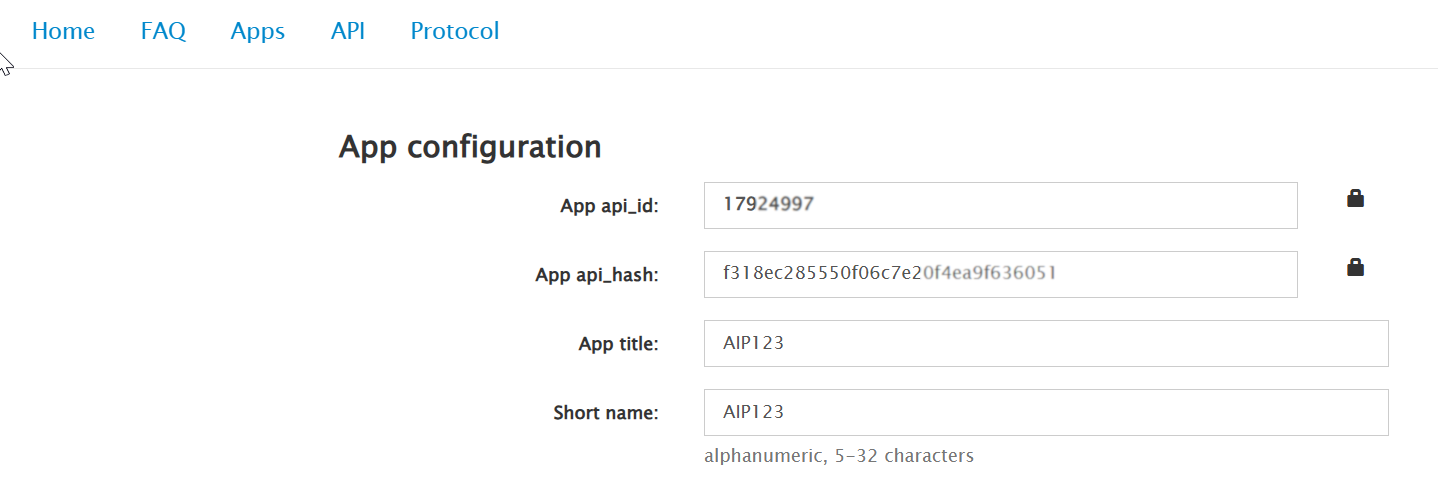Viewport: 1438px width, 496px height.
Task: Click the "alphanumeric, 5-32 characters" hint text
Action: point(838,456)
